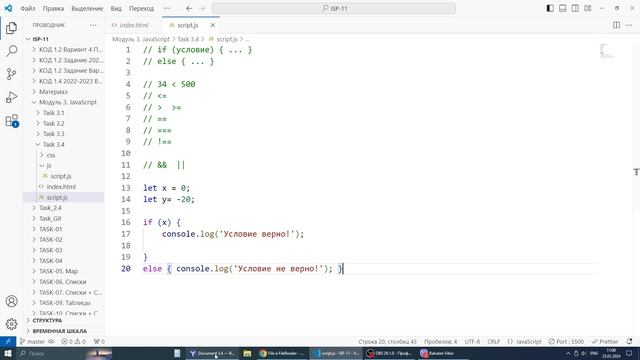The height and width of the screenshot is (360, 640).
Task: Expand Материал folder
Action: point(64,91)
